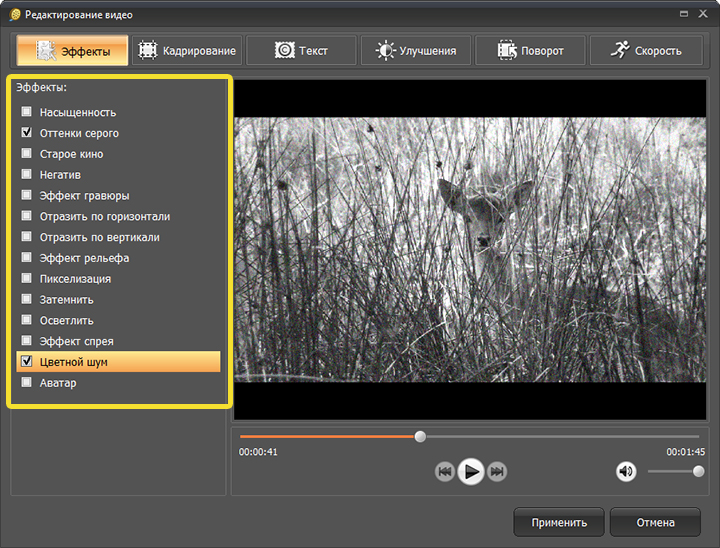
Task: Click the volume slider handle
Action: tap(698, 471)
